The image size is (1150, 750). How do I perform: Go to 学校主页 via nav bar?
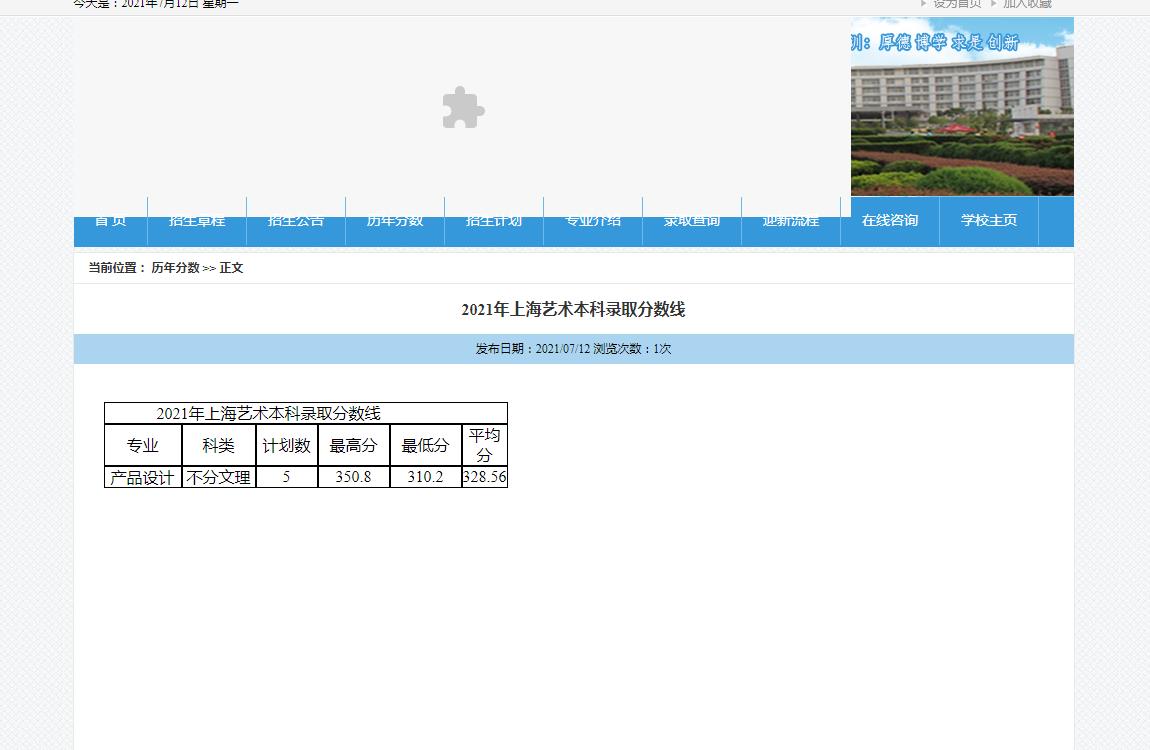pyautogui.click(x=989, y=220)
